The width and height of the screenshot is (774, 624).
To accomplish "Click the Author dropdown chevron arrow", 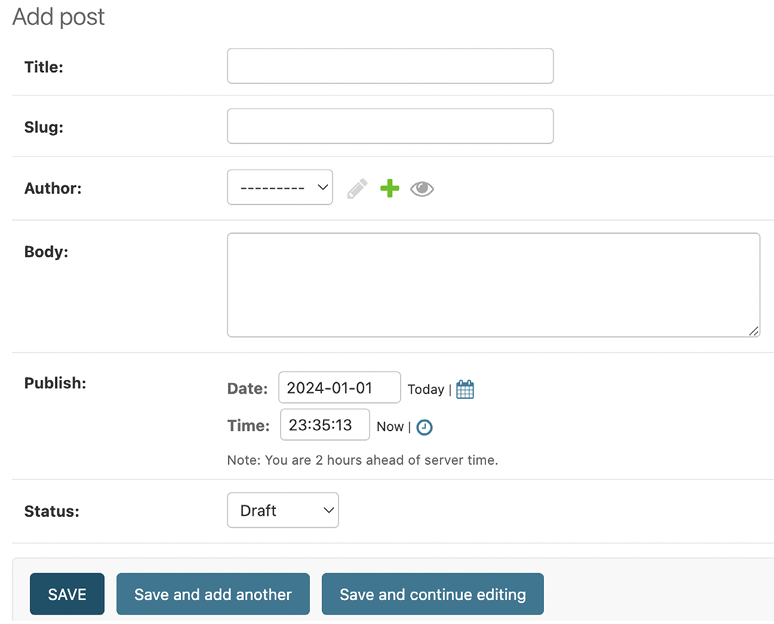I will [323, 187].
